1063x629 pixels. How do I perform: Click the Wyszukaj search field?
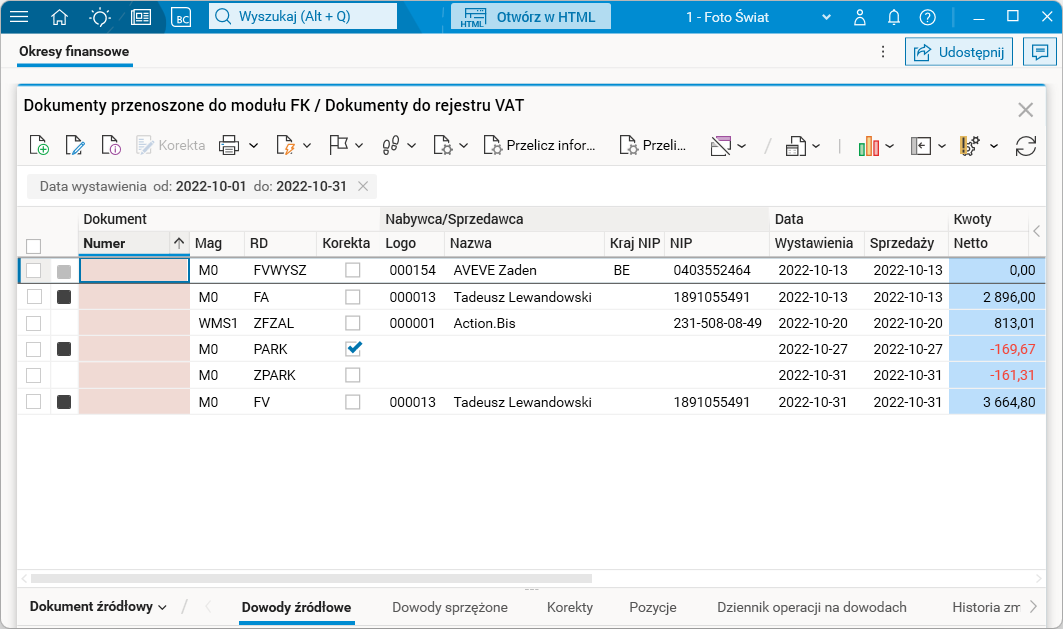(x=303, y=17)
